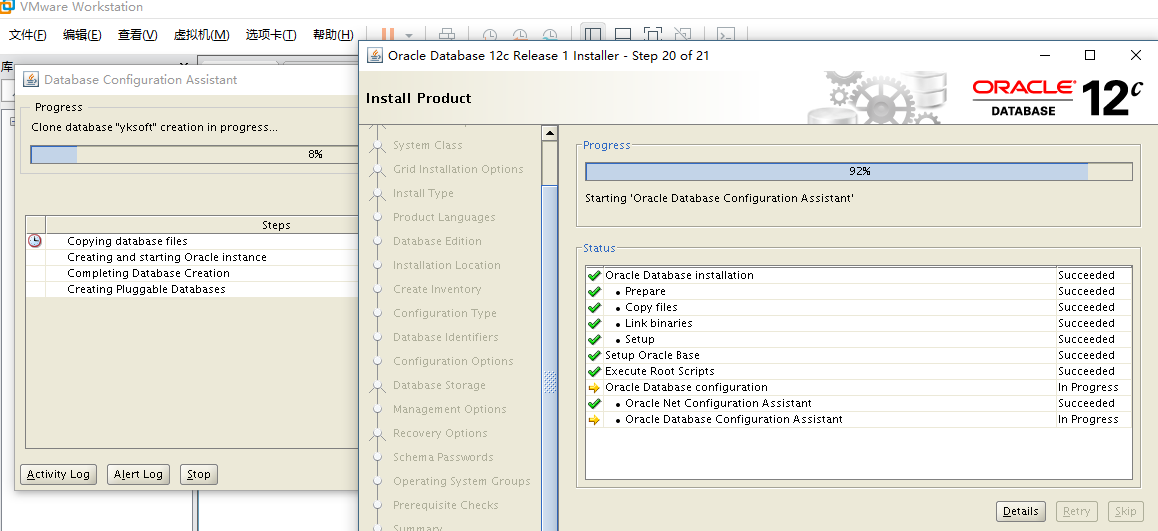Open the 虚拟机(M) menu
The width and height of the screenshot is (1158, 531).
click(x=201, y=35)
